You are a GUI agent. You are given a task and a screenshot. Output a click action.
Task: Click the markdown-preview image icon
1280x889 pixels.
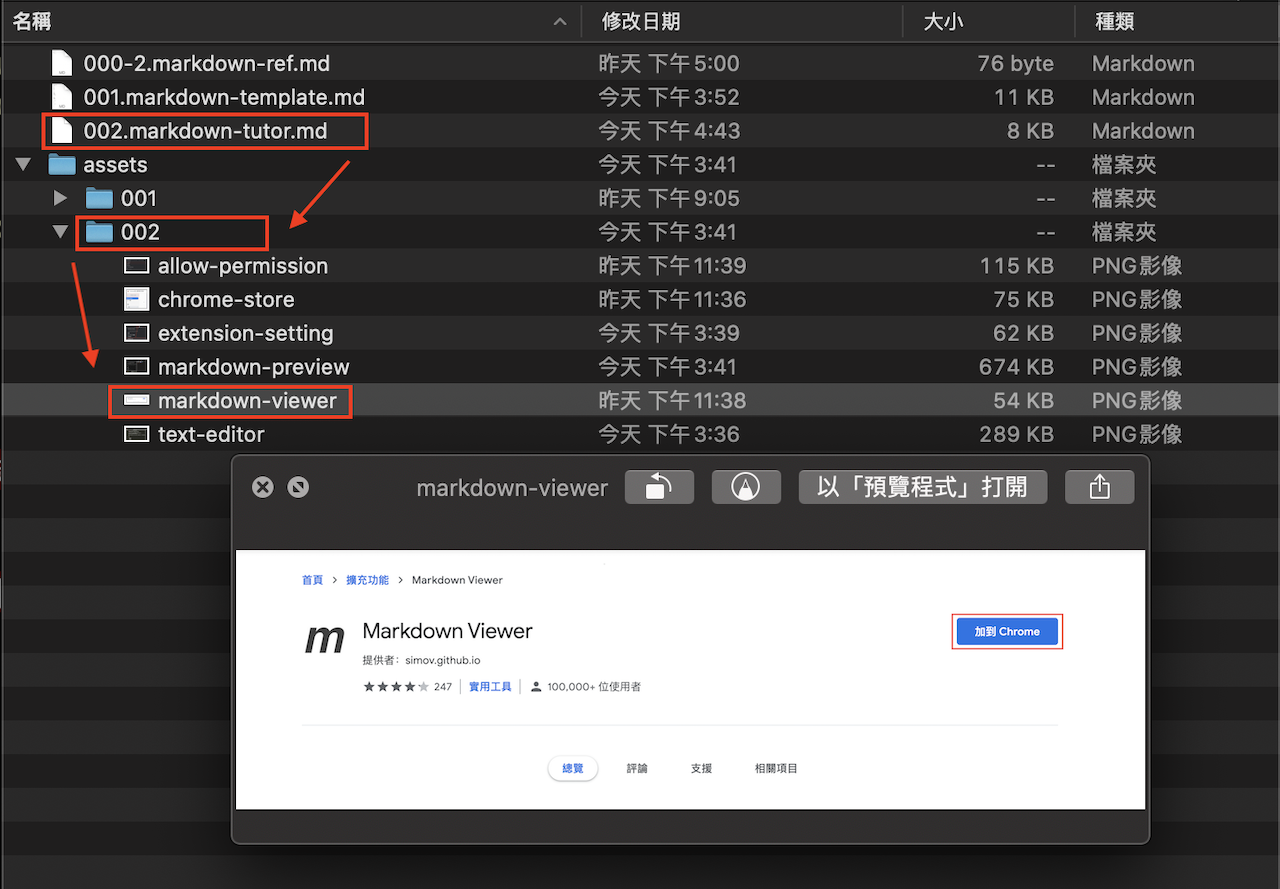(x=136, y=367)
